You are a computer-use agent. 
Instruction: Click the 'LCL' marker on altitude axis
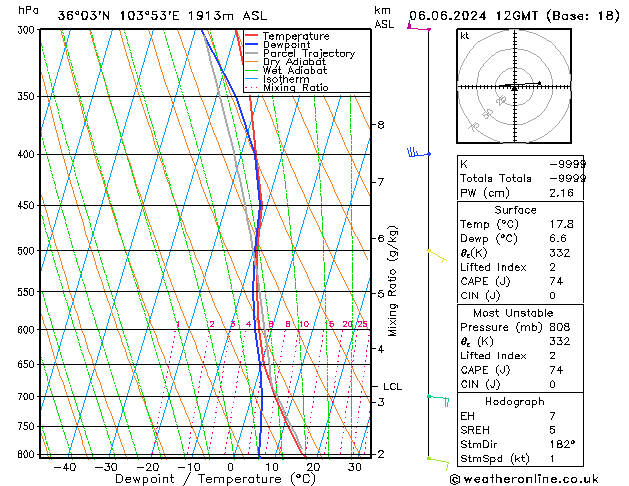tap(392, 387)
